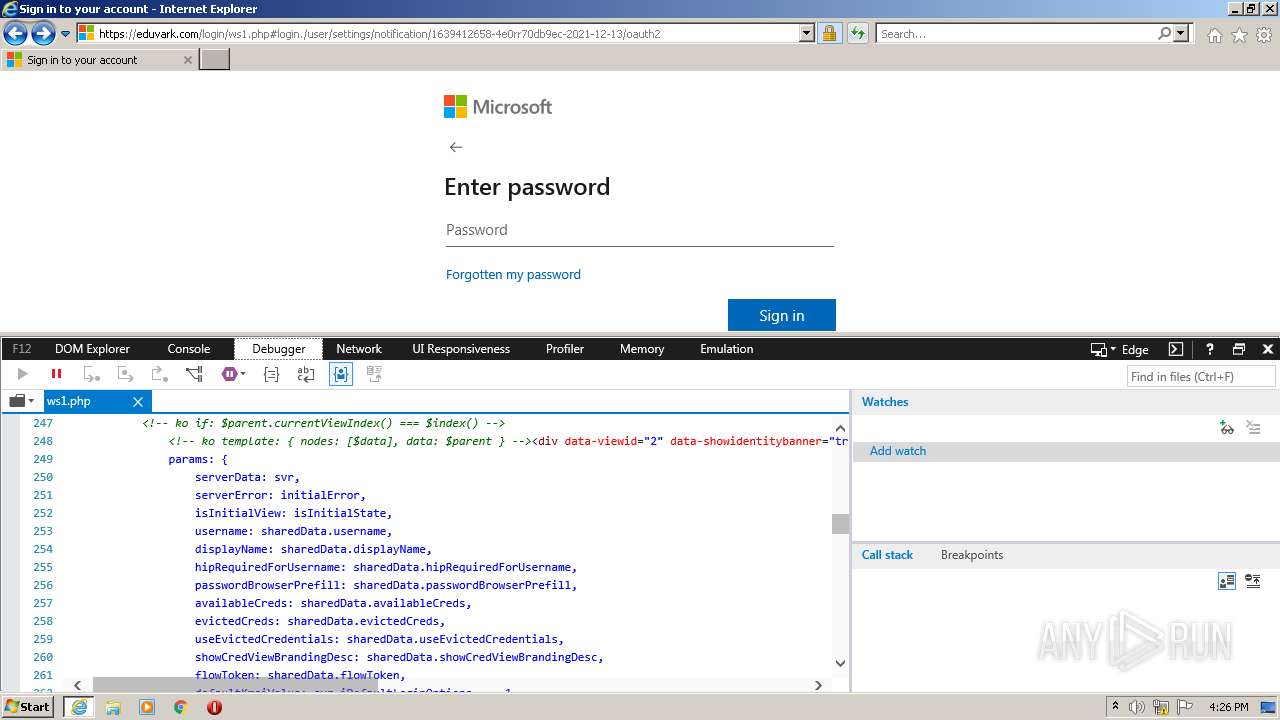
Task: Click line 250 serverData: svr text
Action: click(x=247, y=477)
